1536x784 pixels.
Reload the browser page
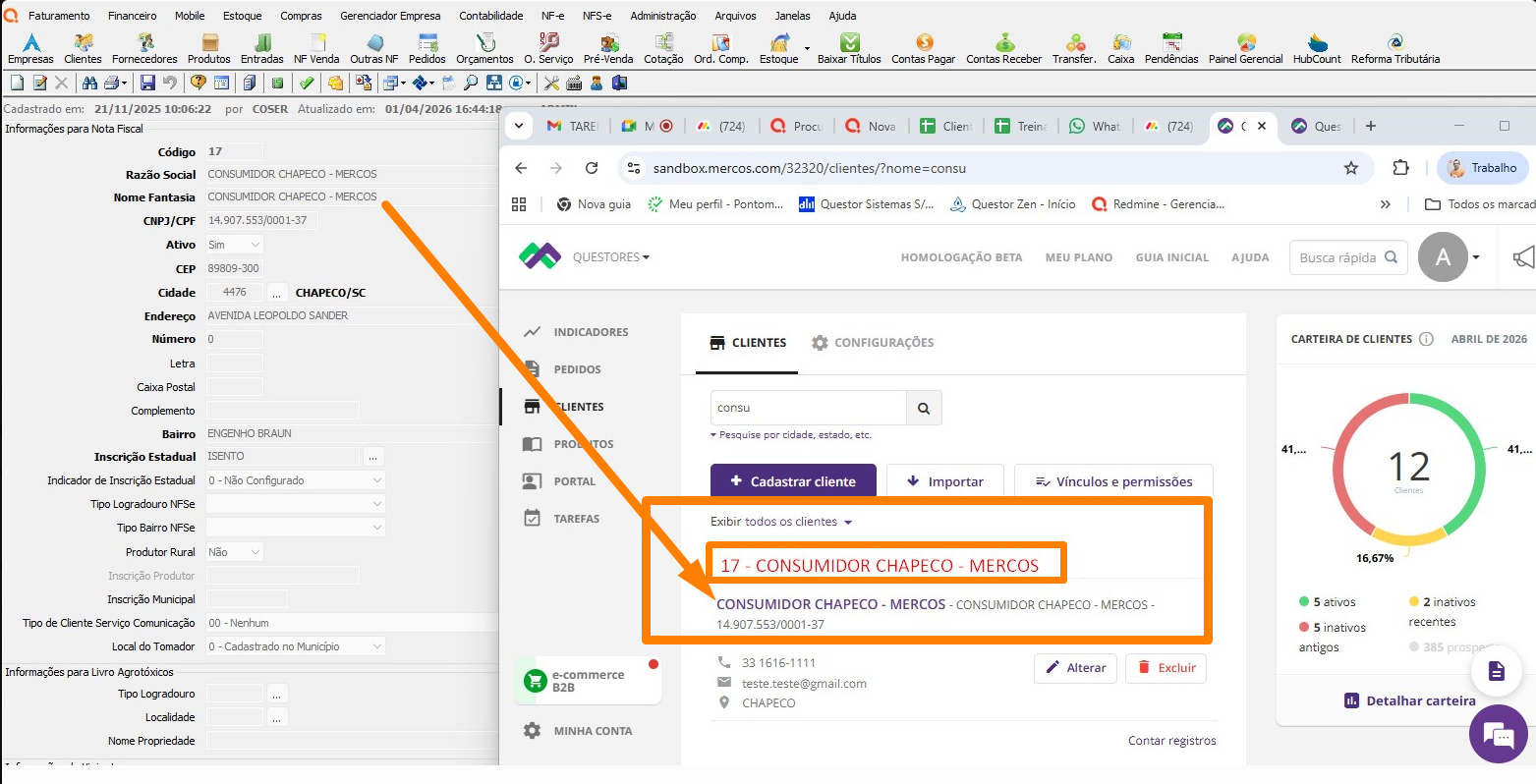pyautogui.click(x=592, y=168)
